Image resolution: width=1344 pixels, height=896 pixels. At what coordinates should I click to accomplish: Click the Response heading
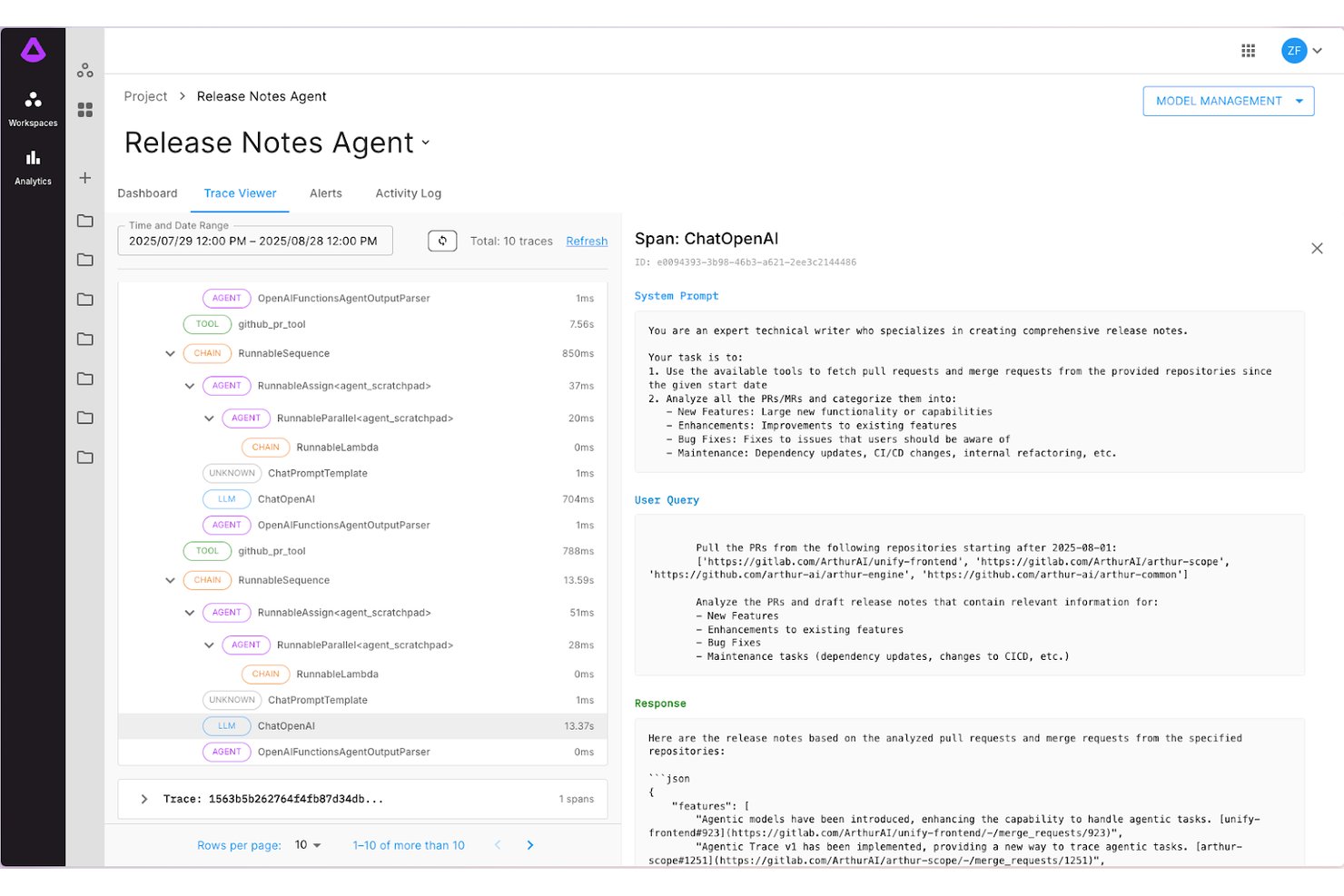pyautogui.click(x=660, y=704)
